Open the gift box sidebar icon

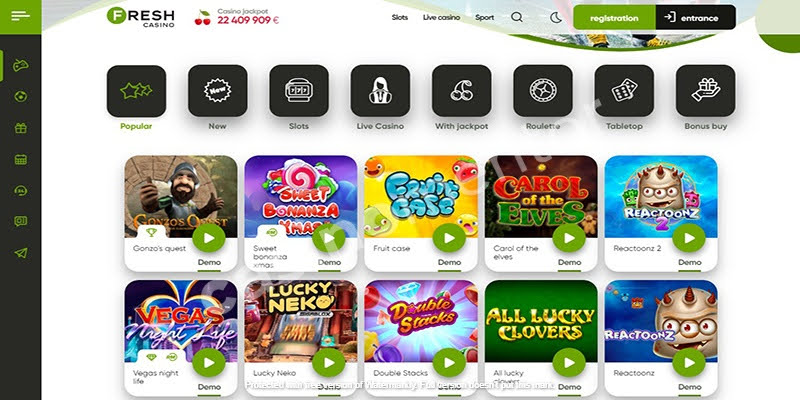click(x=21, y=128)
